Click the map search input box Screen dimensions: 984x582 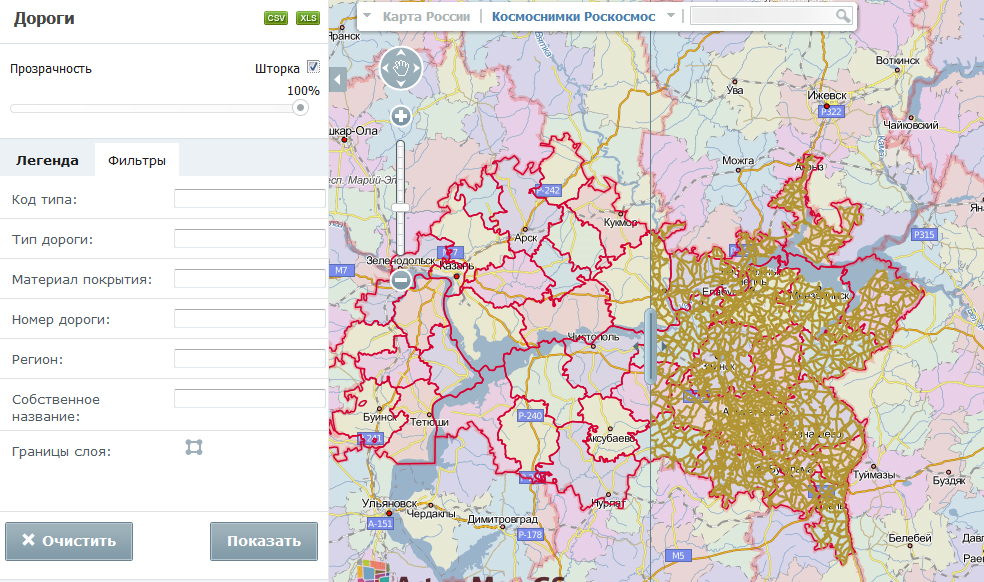[x=763, y=16]
